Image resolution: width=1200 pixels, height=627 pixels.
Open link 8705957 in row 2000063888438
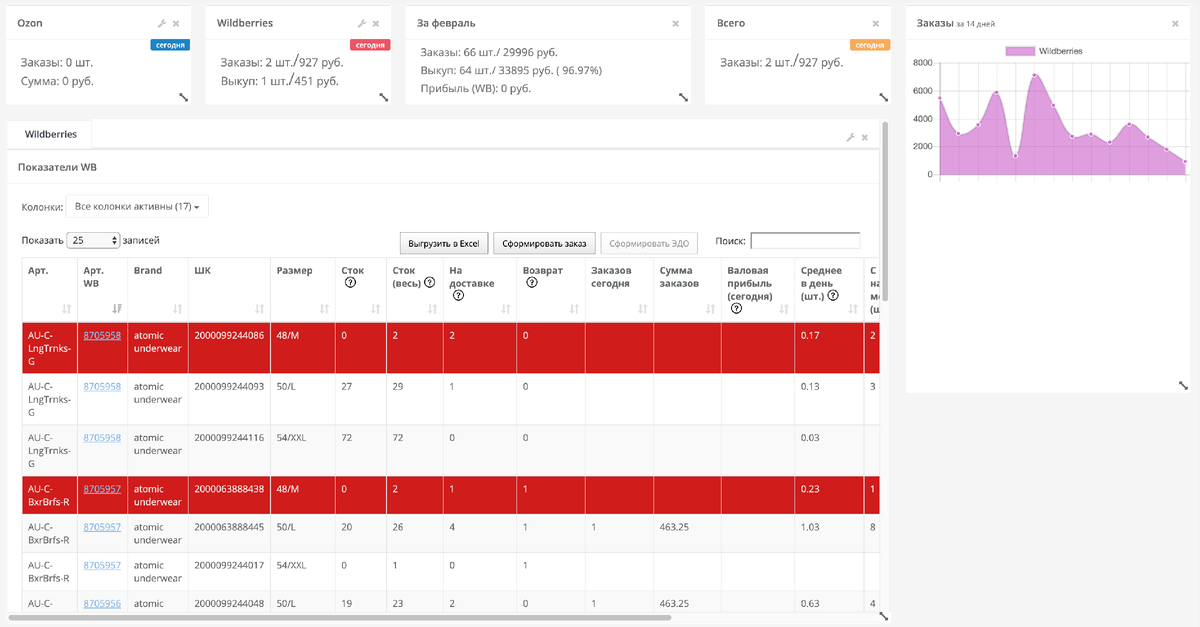[x=102, y=489]
